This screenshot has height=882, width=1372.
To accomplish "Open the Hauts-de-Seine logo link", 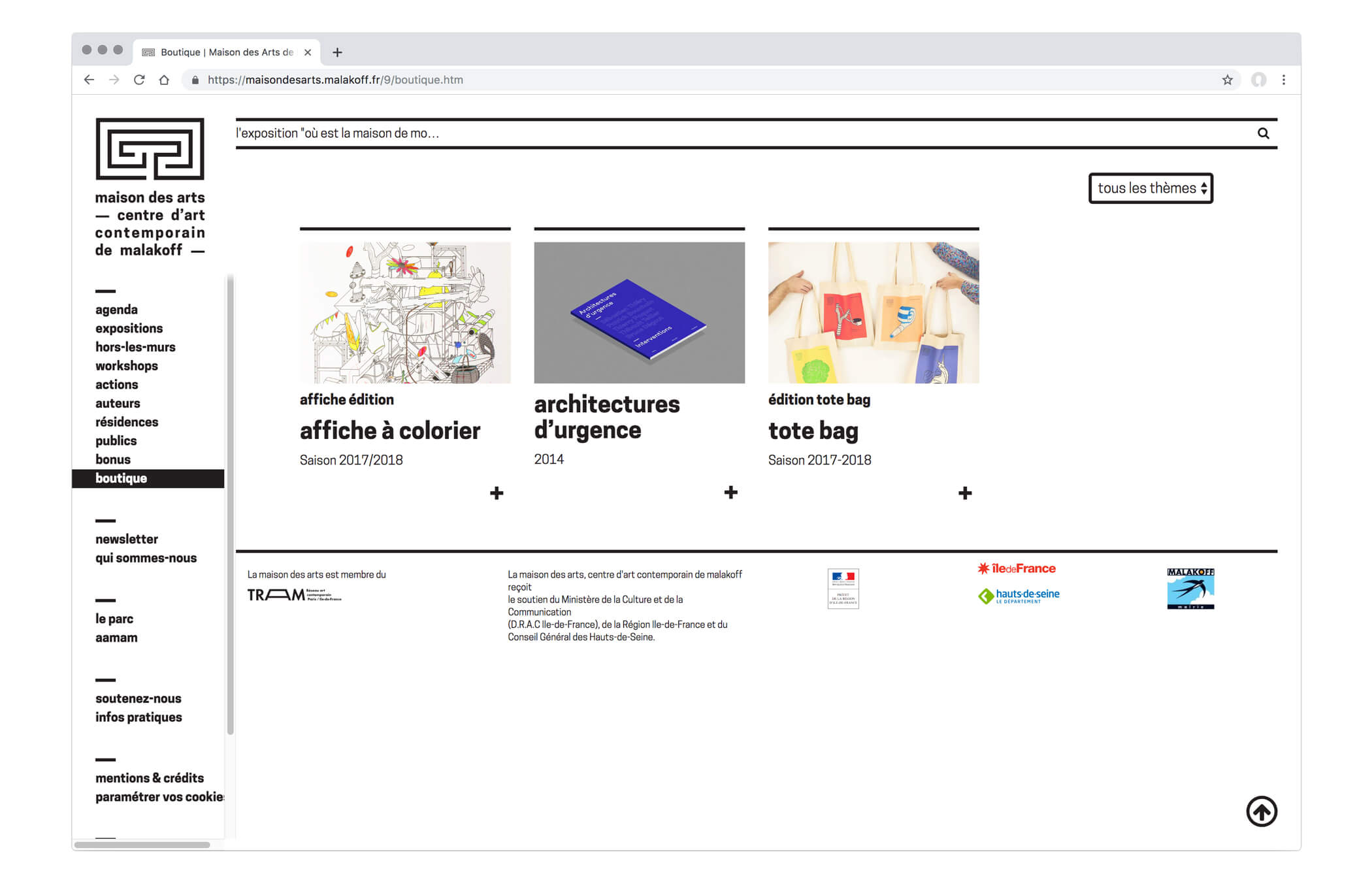I will coord(1019,595).
